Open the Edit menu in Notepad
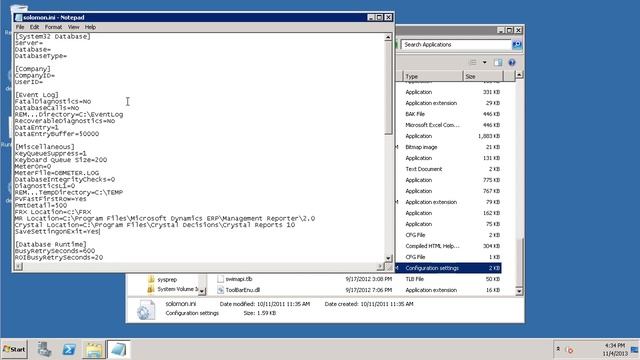 pyautogui.click(x=34, y=27)
